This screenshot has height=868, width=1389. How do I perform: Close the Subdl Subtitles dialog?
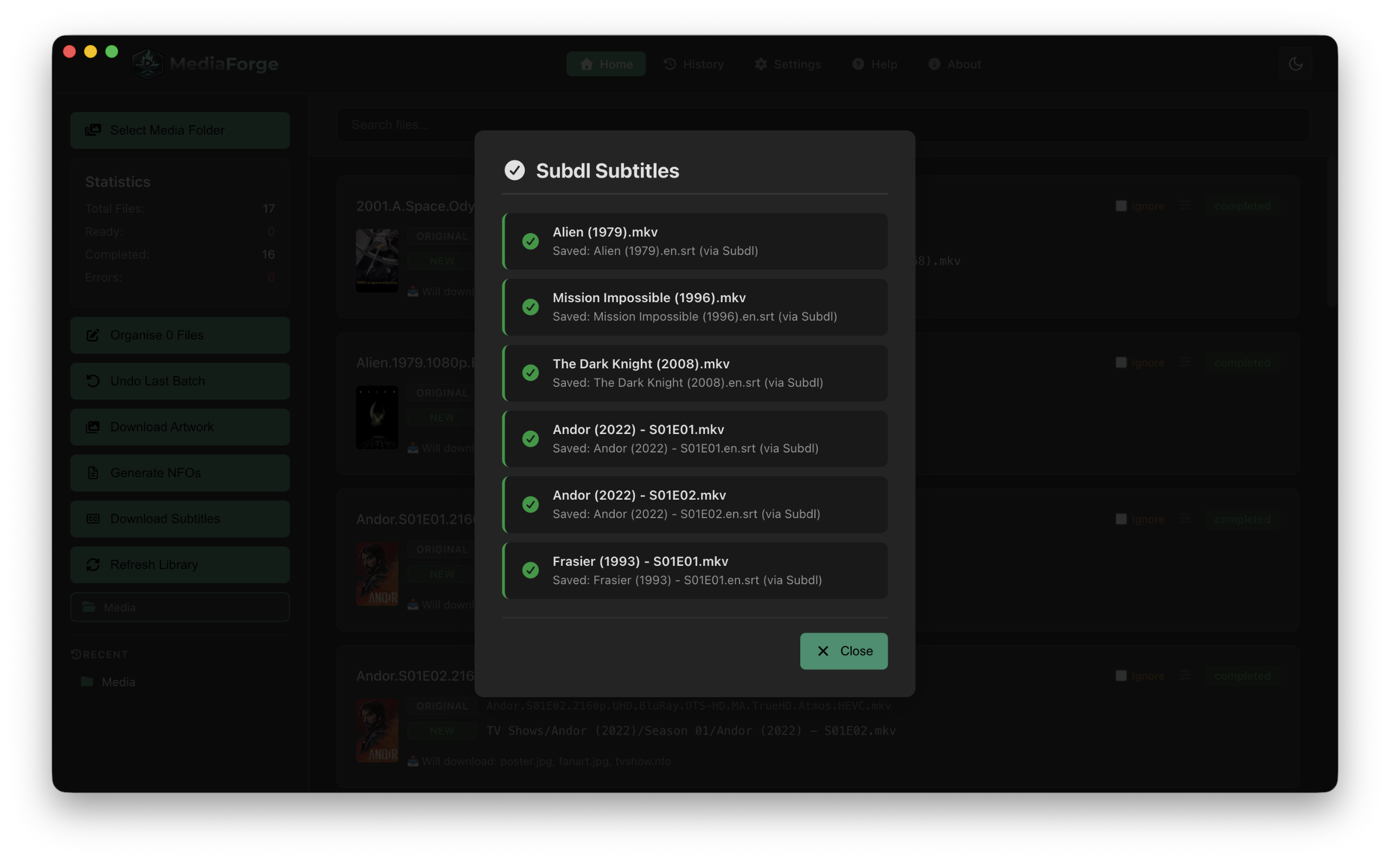coord(843,651)
